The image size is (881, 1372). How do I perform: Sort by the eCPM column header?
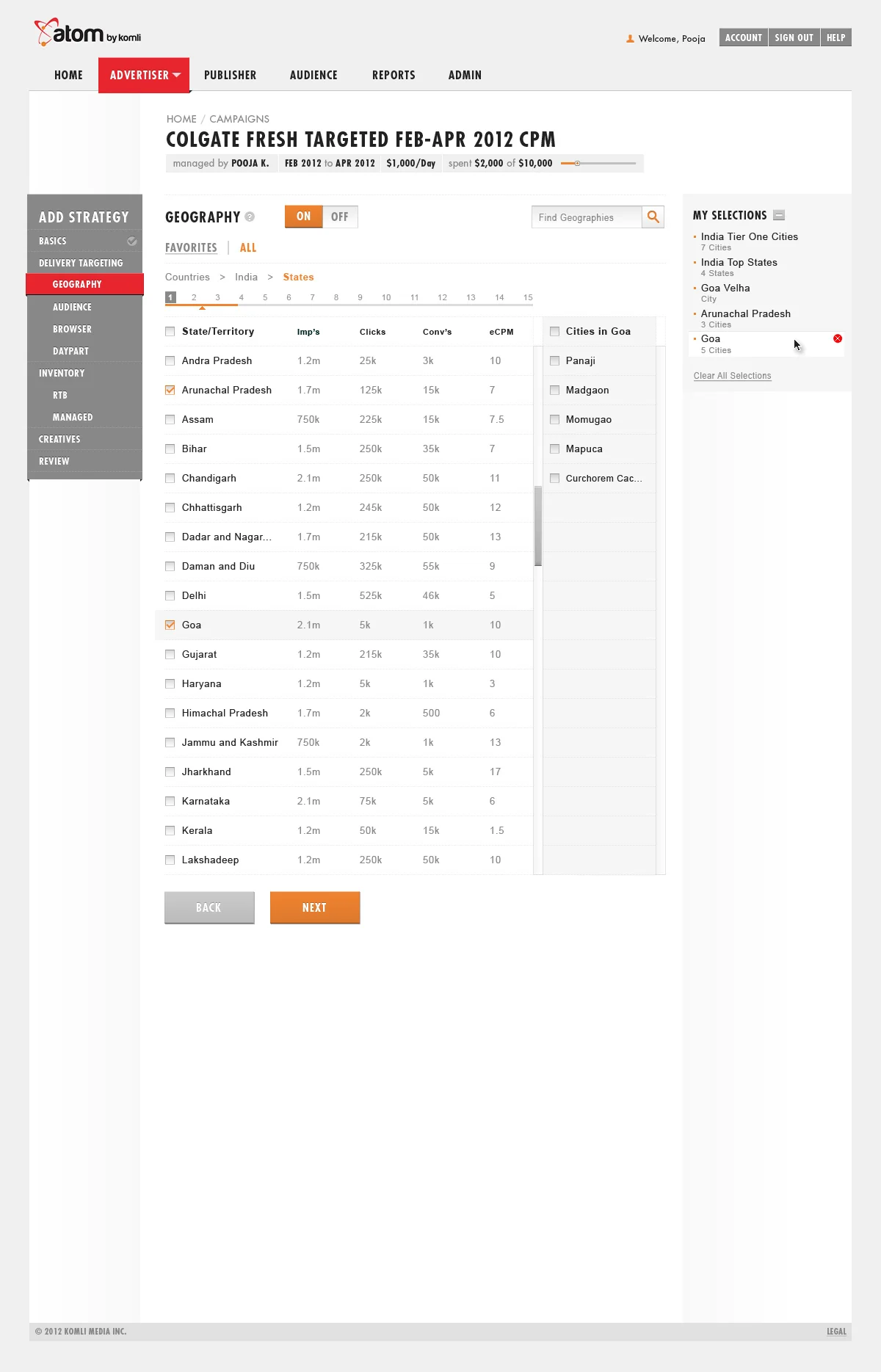click(x=501, y=332)
